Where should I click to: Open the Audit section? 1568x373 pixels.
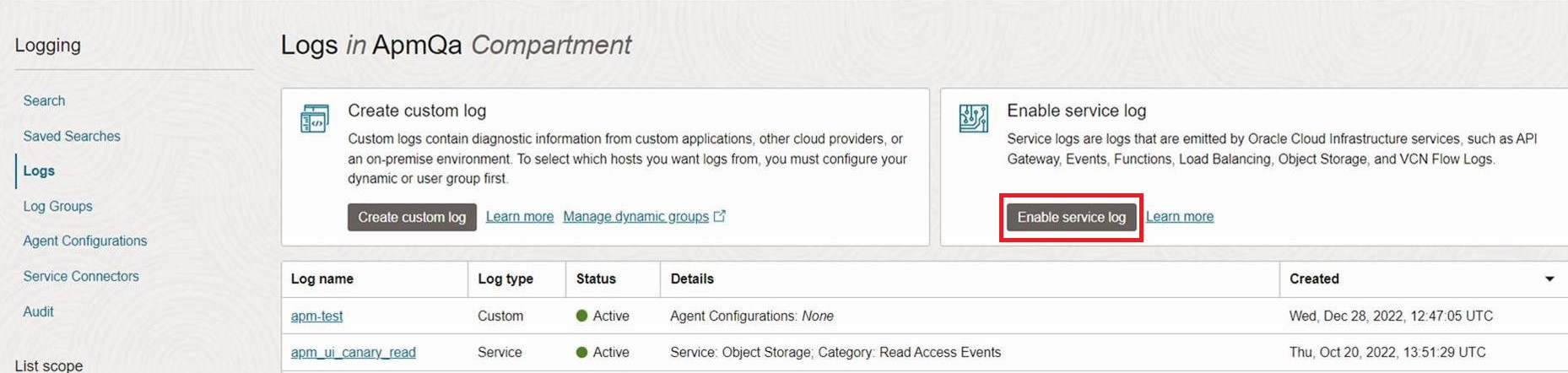click(x=38, y=311)
